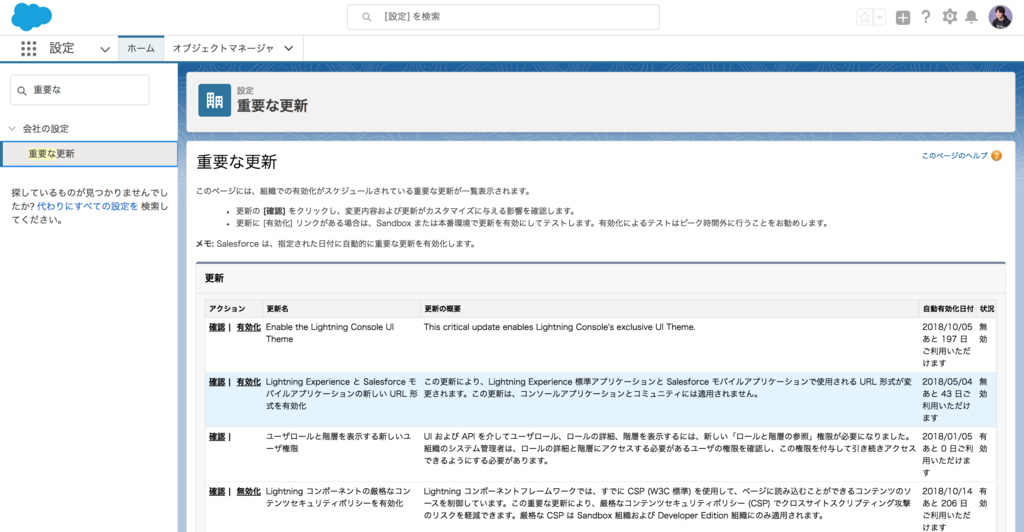Image resolution: width=1024 pixels, height=532 pixels.
Task: Open the App Launcher grid icon
Action: coord(28,48)
